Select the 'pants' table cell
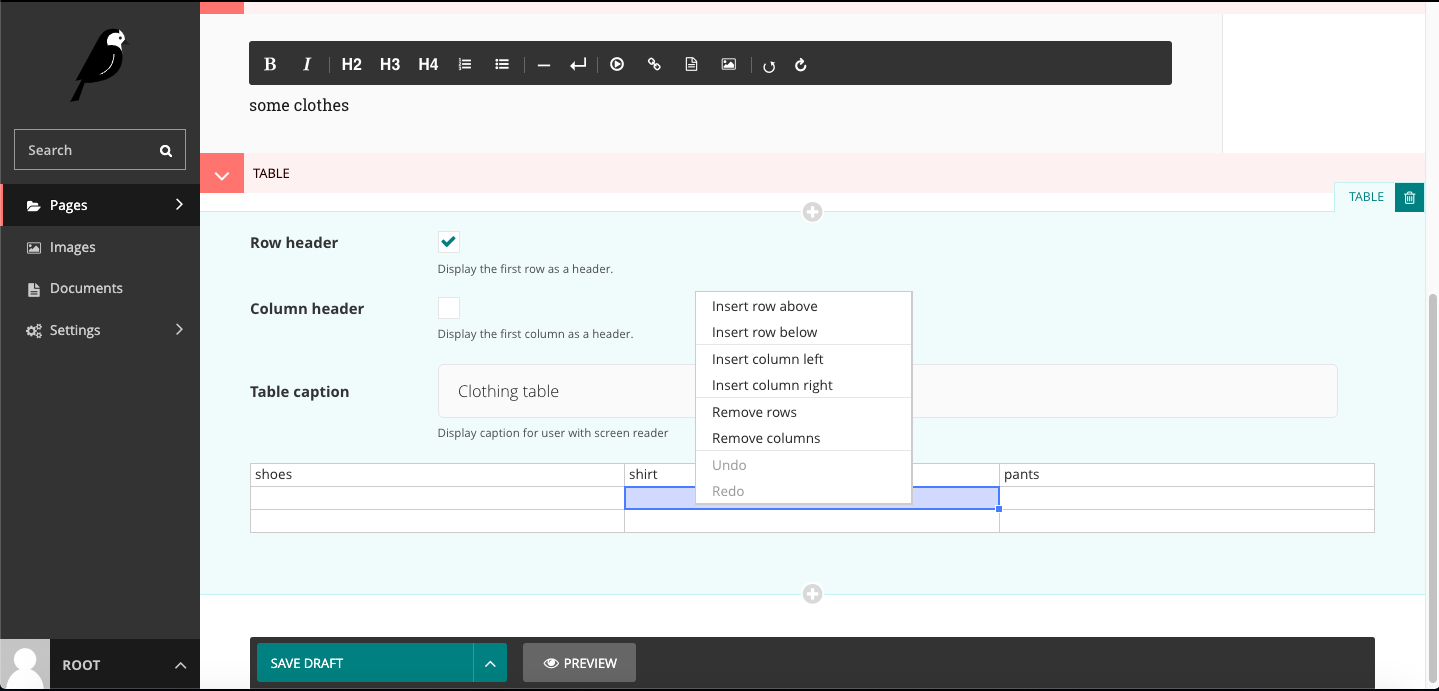This screenshot has height=691, width=1439. (1187, 475)
